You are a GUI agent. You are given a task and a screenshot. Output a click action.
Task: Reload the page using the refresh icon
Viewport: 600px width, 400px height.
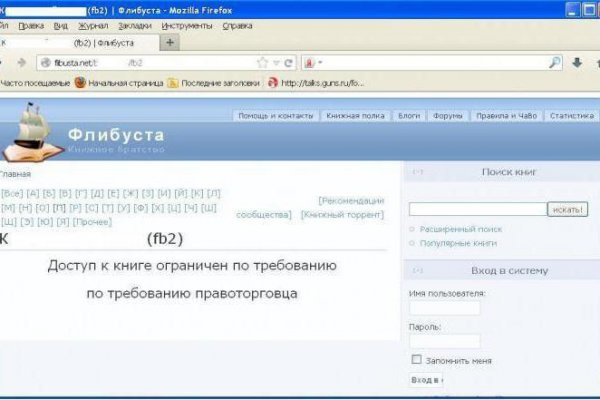(288, 62)
